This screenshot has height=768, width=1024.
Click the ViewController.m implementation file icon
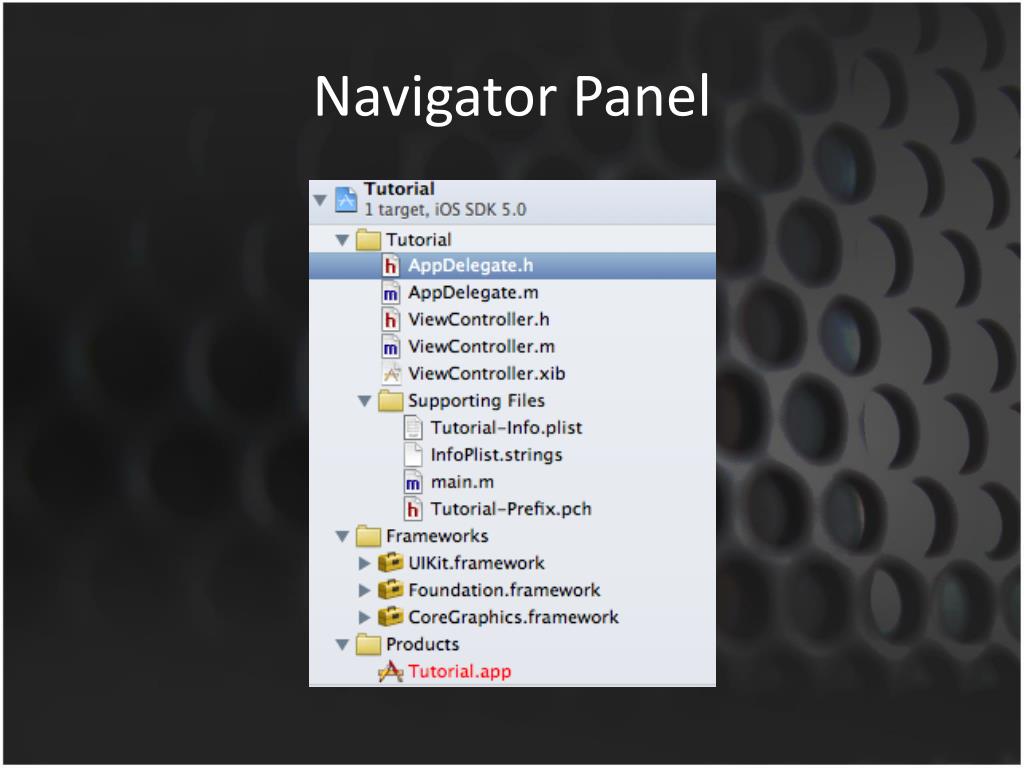[x=391, y=347]
